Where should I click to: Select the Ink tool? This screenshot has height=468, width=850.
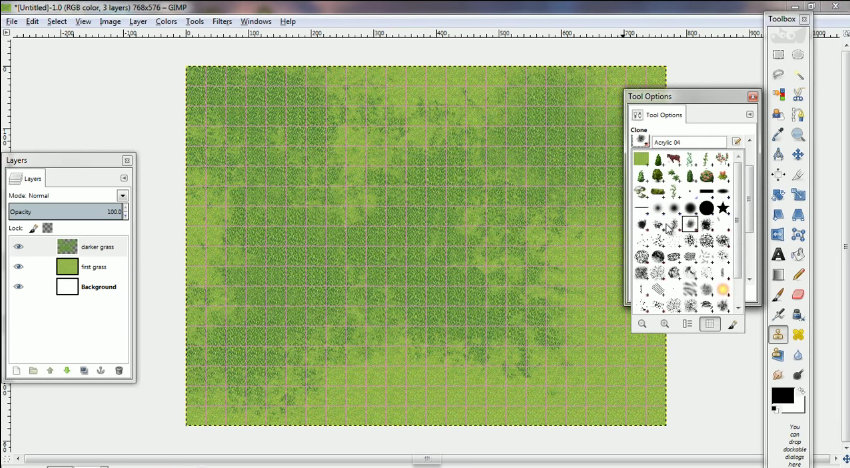[798, 315]
